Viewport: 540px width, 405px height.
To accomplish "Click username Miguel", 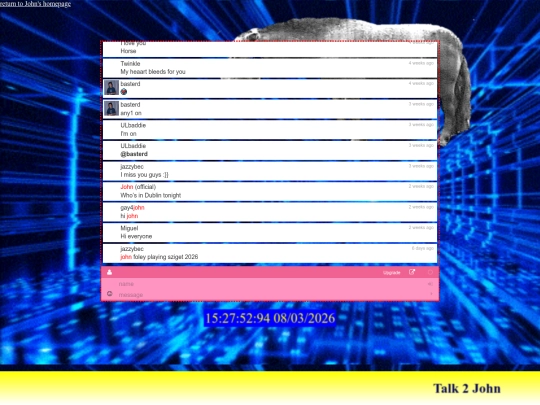I will [129, 228].
